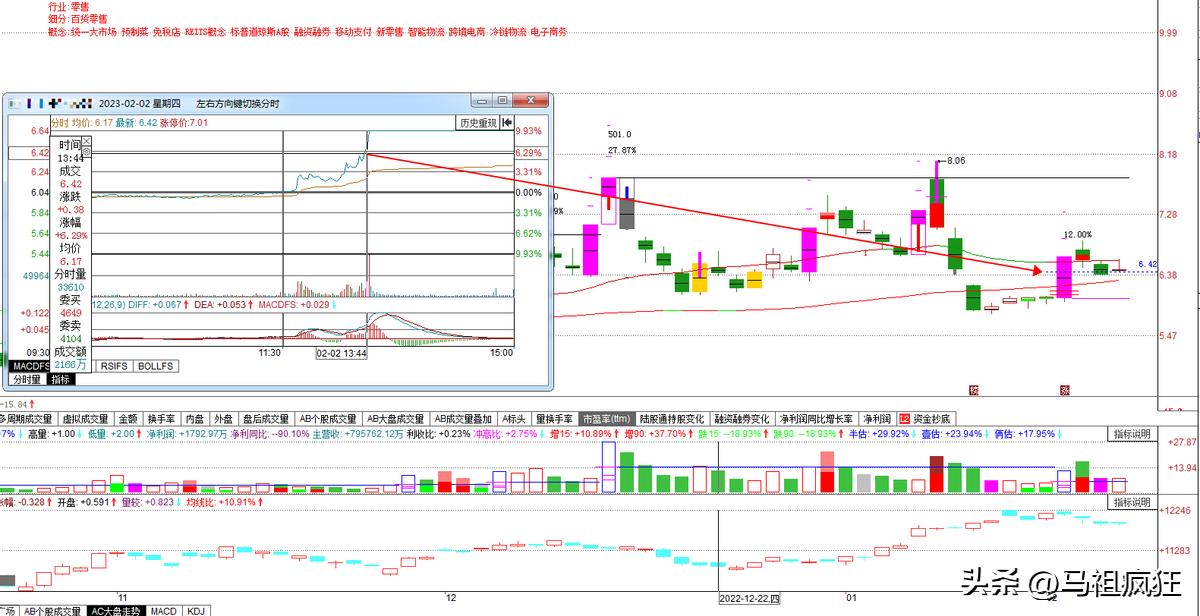Screen dimensions: 1200x616
Task: Select MACD tab at bottom
Action: click(164, 610)
